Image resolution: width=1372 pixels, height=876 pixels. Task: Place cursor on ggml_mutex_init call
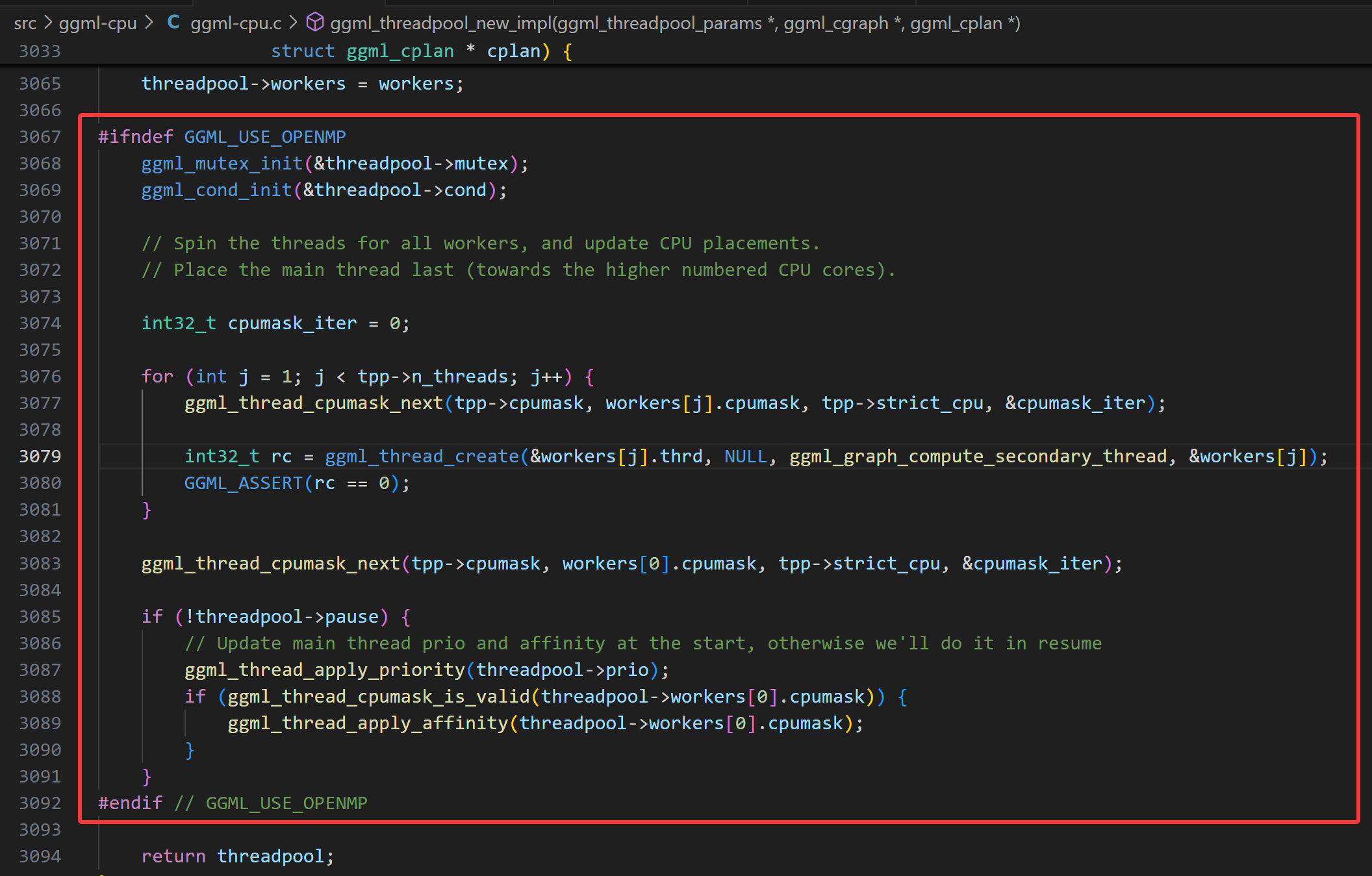click(222, 164)
